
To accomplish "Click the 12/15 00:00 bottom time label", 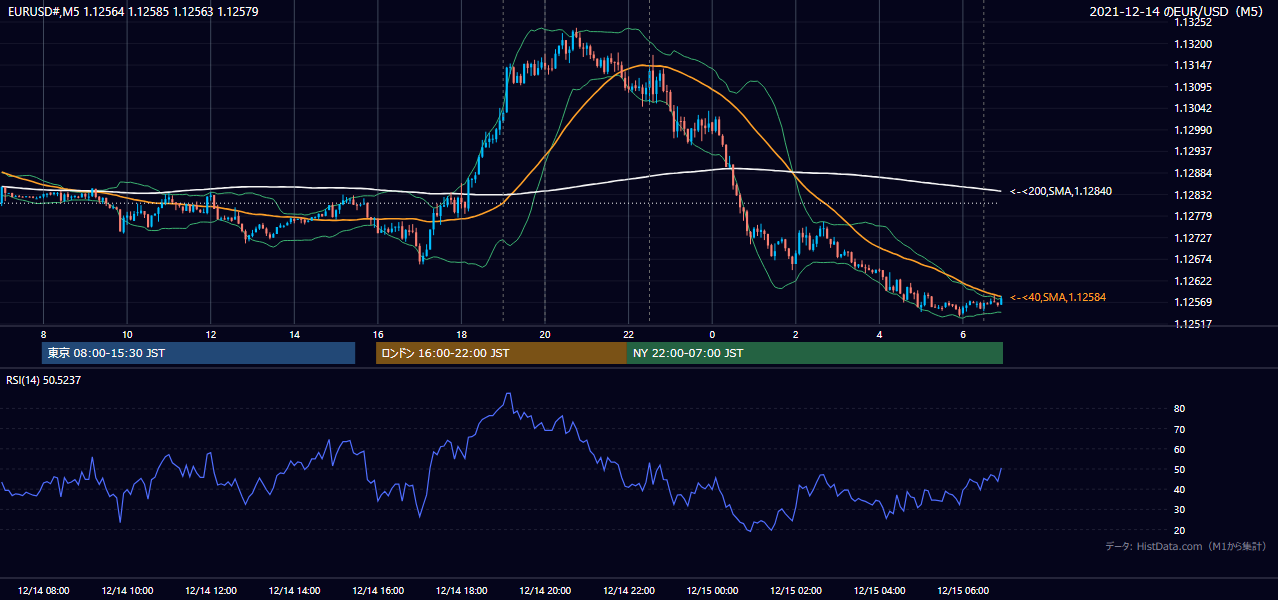I will [x=712, y=591].
